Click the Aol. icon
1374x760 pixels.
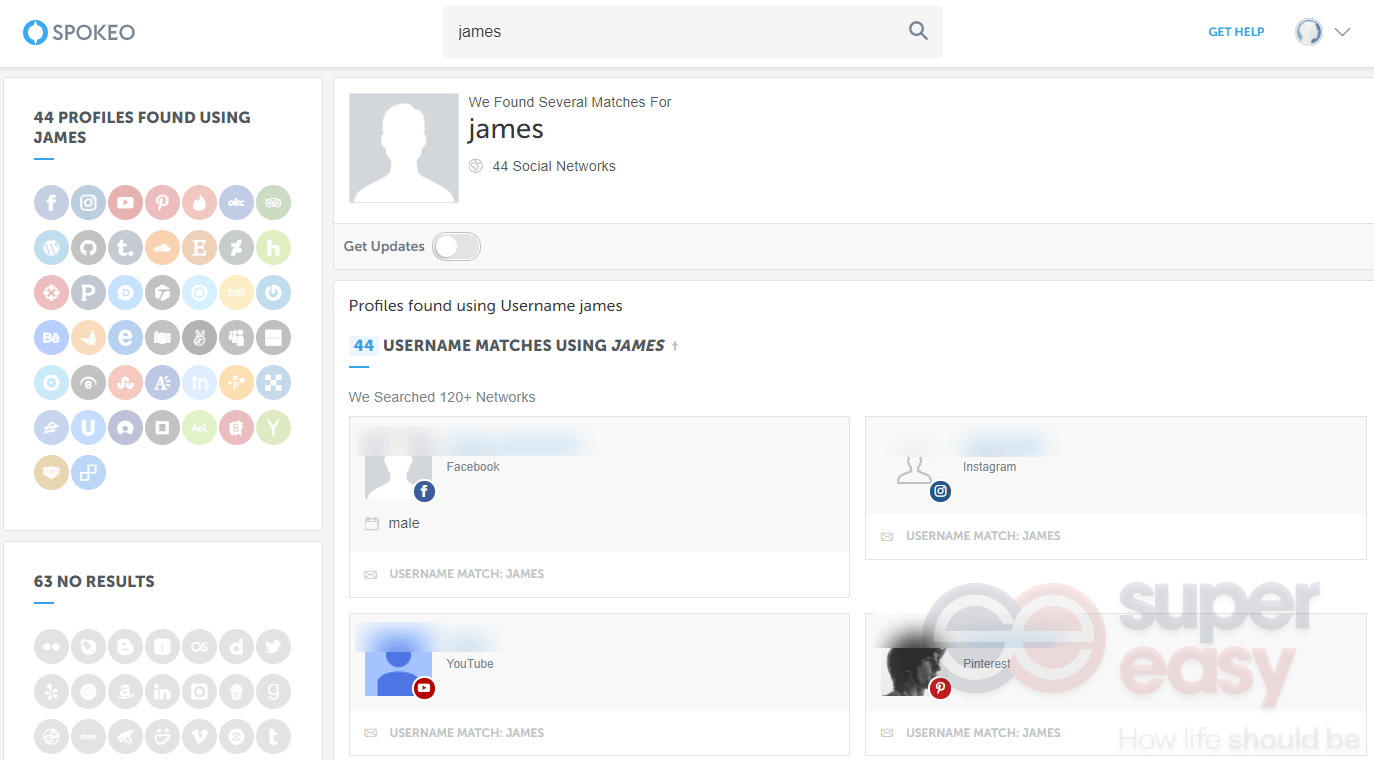(x=199, y=428)
